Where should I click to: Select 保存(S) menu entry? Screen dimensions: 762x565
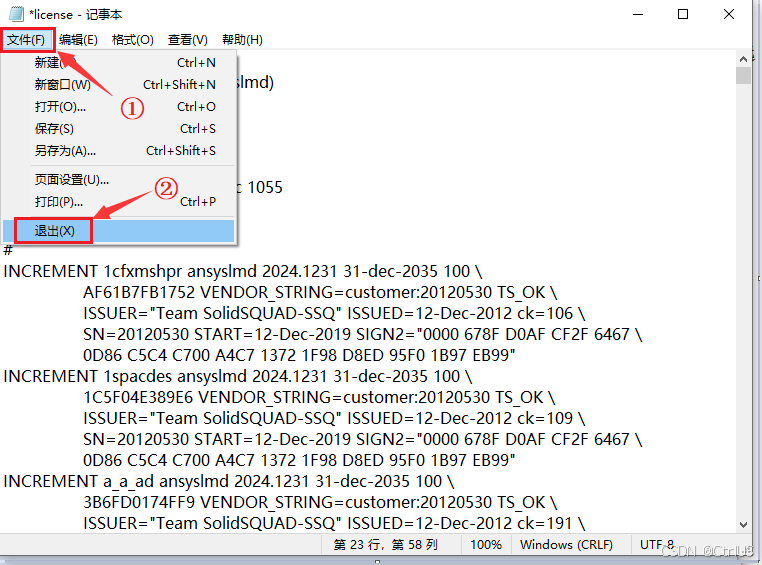[x=119, y=129]
